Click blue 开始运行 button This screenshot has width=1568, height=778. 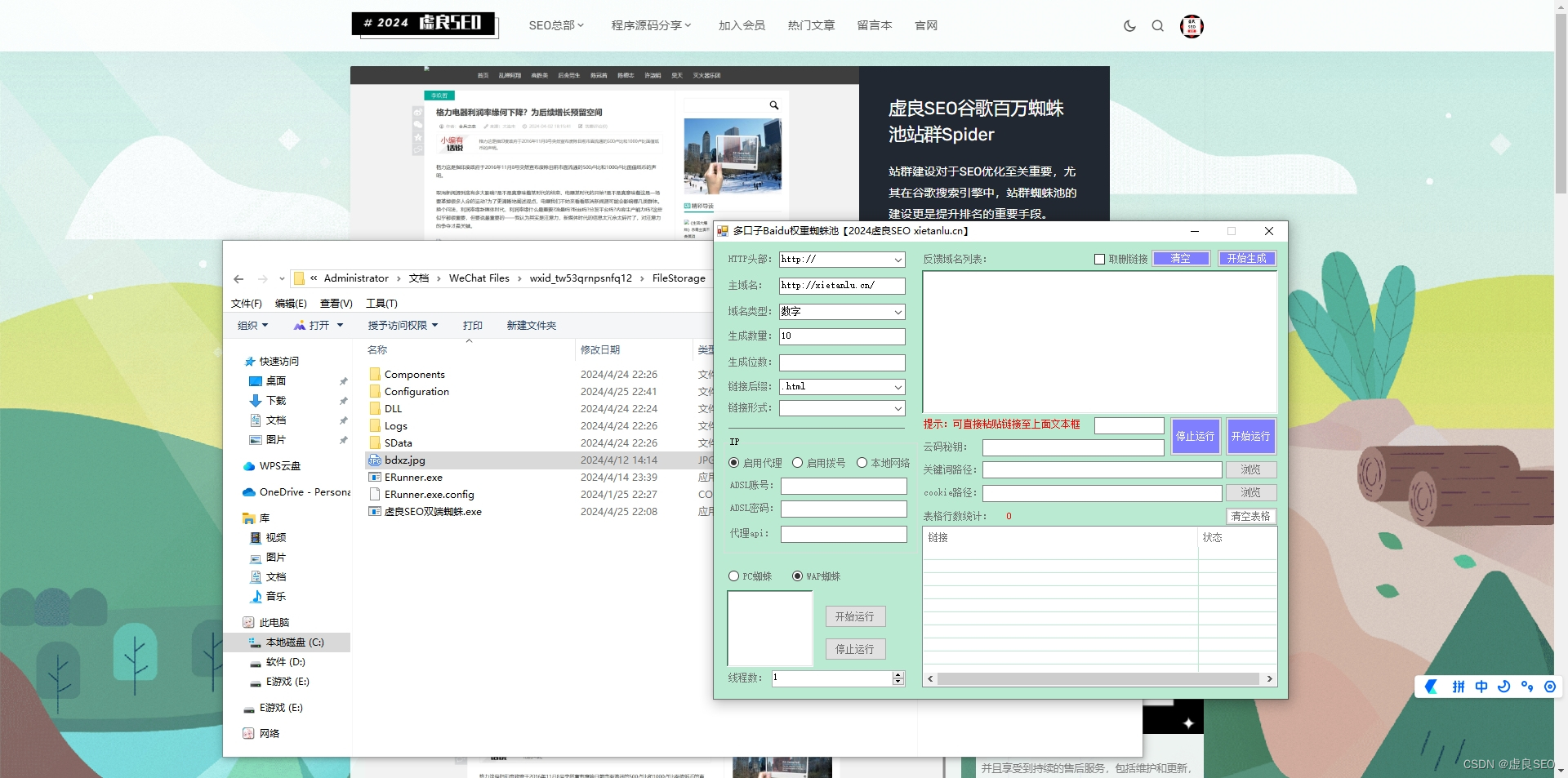(1251, 437)
